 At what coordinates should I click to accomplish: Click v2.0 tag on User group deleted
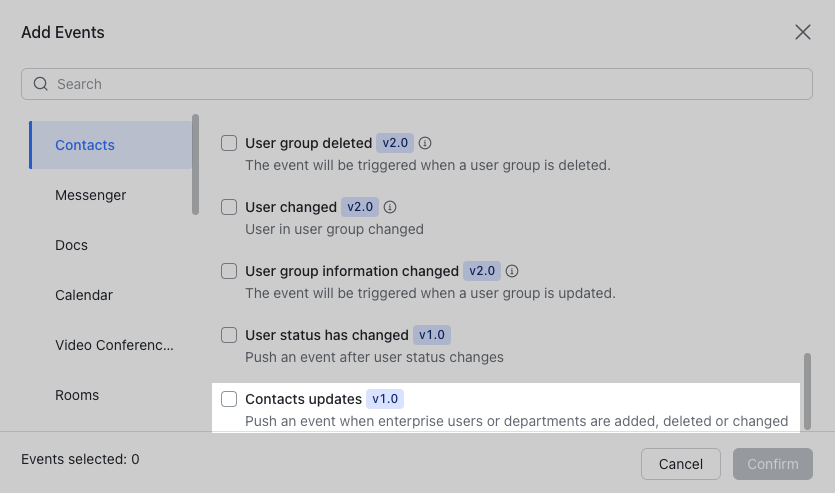click(395, 143)
